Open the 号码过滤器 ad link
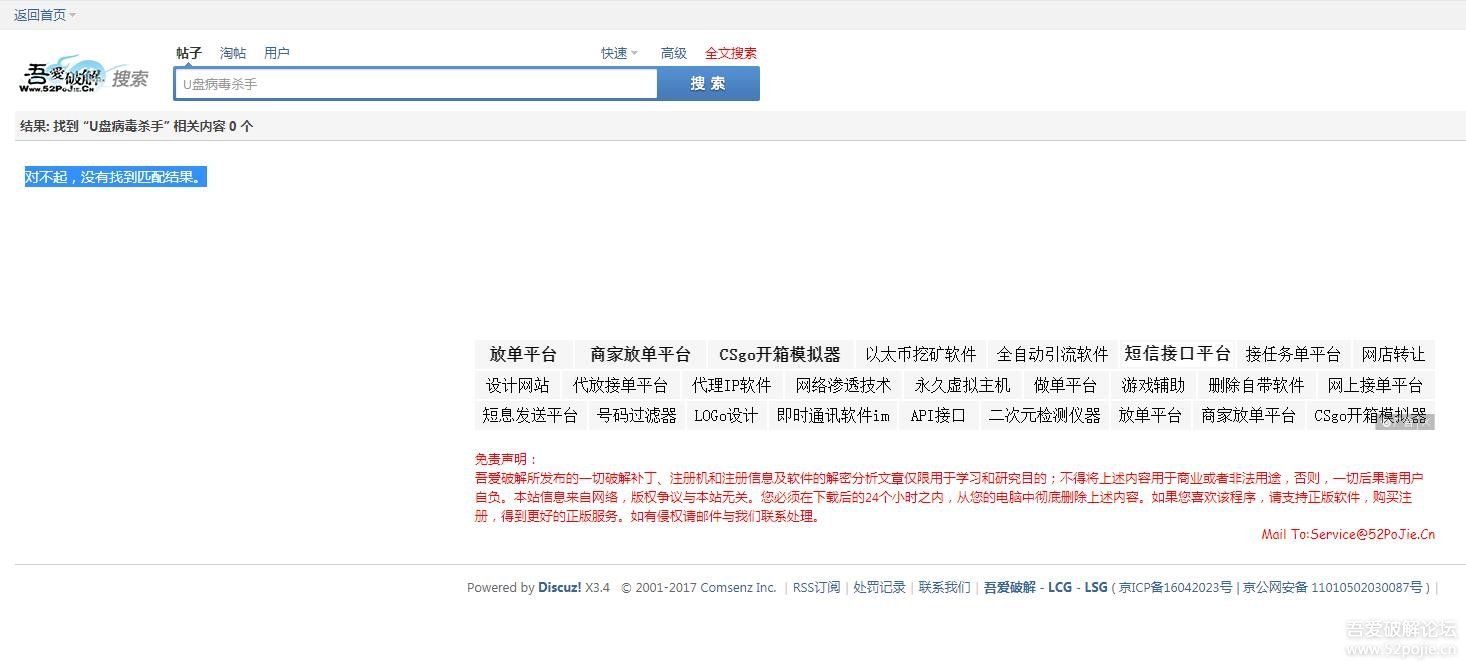 click(x=637, y=415)
